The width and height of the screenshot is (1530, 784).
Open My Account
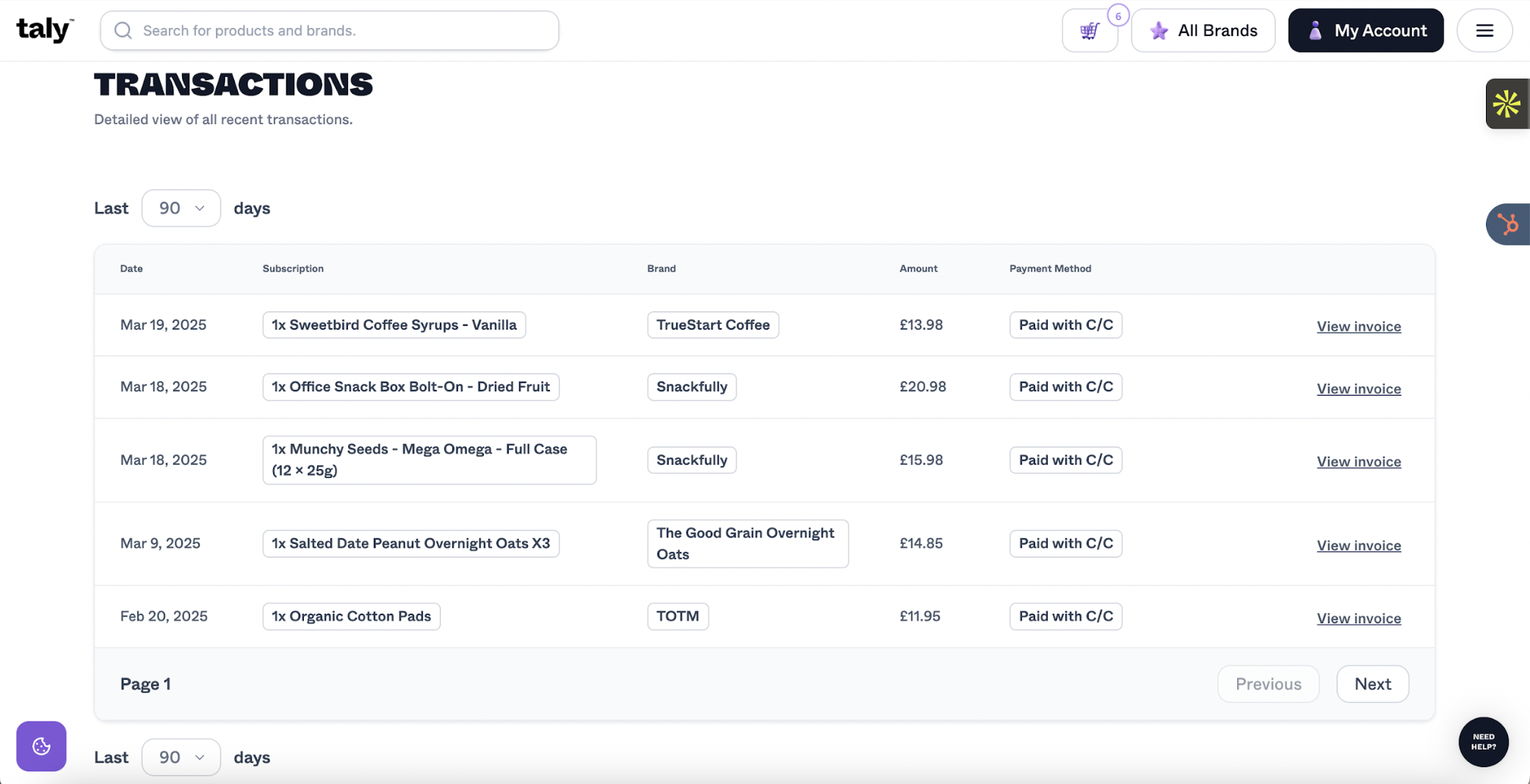click(x=1365, y=31)
